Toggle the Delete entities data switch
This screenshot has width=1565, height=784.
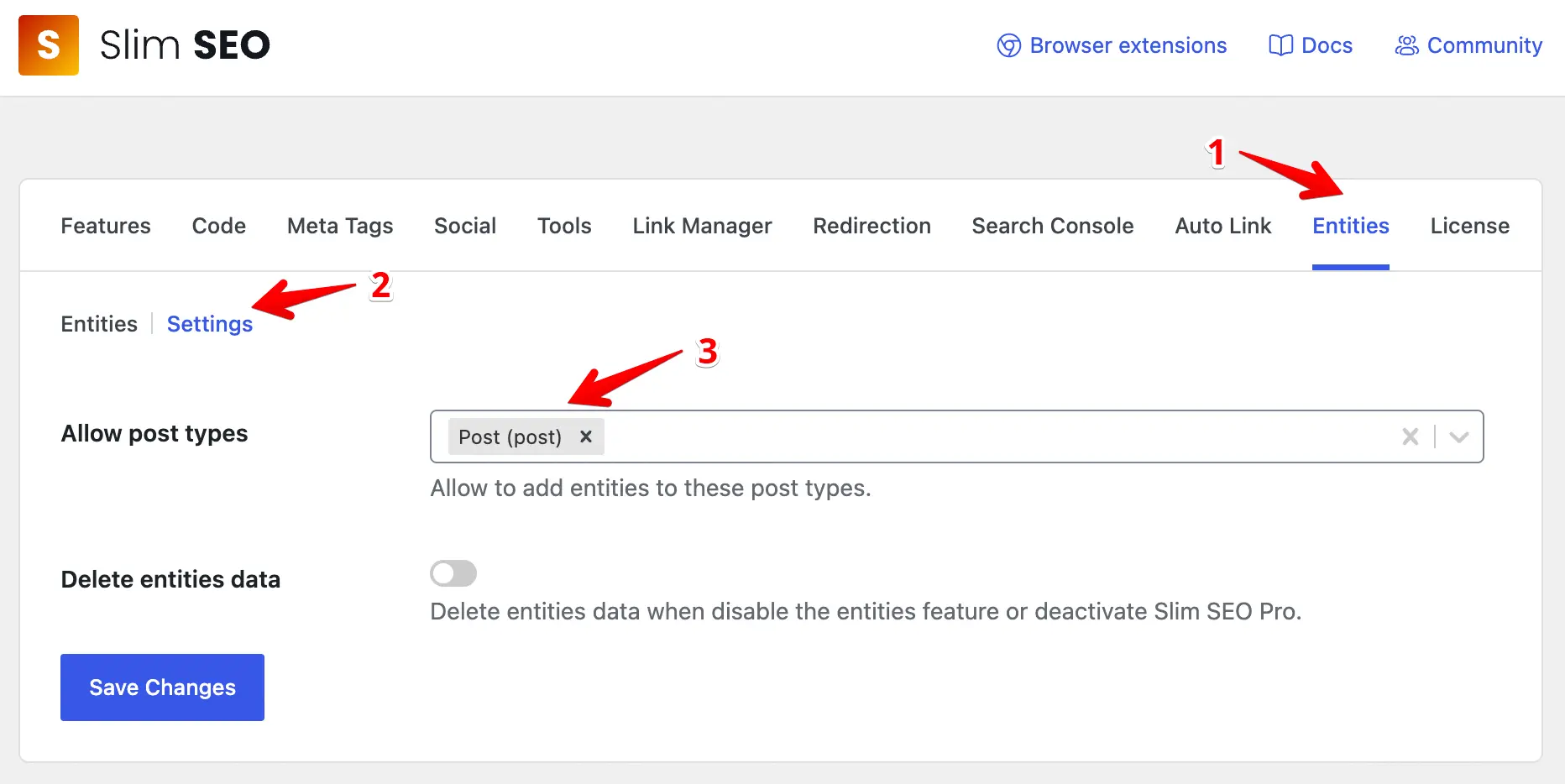tap(453, 573)
